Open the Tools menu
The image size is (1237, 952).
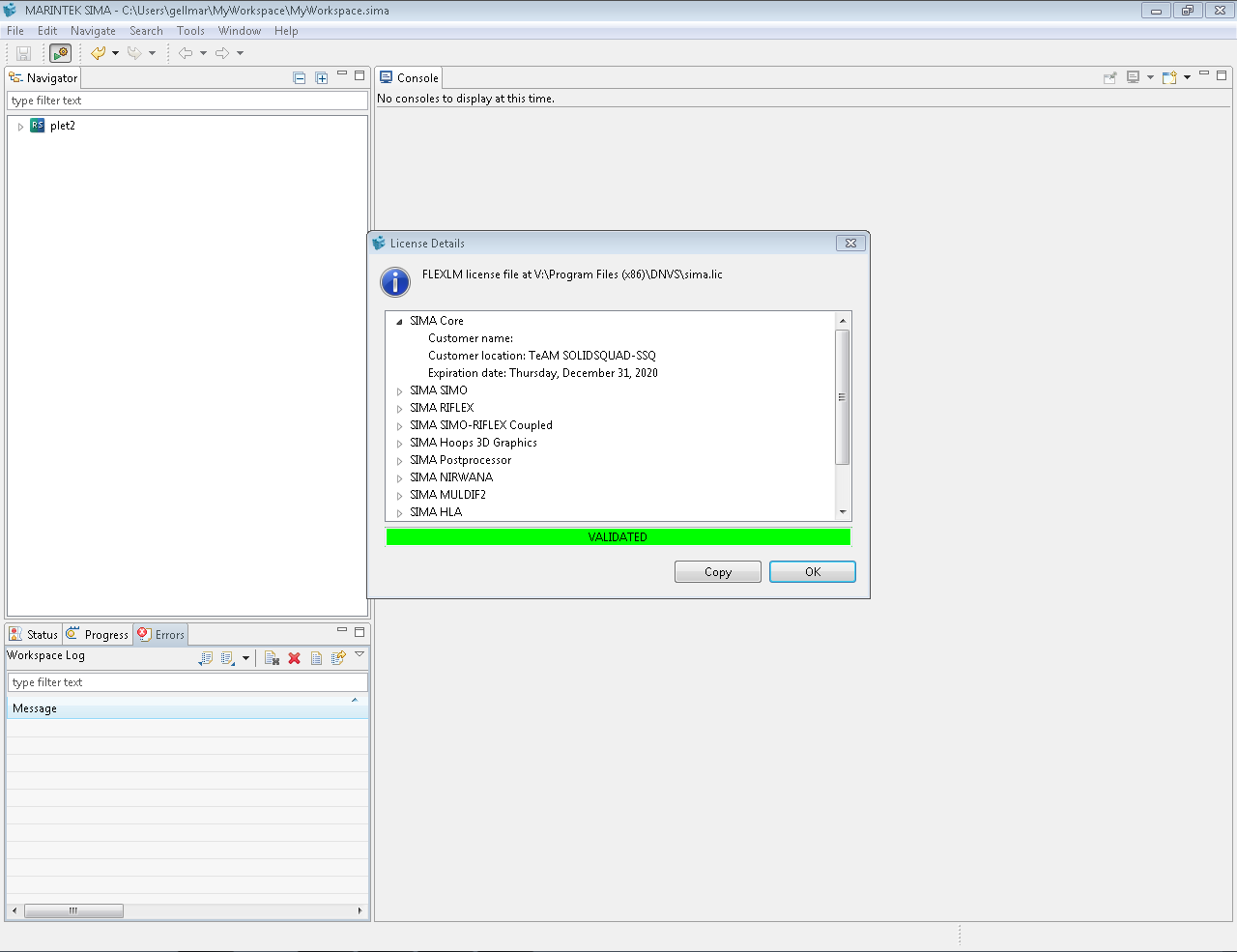pyautogui.click(x=190, y=31)
